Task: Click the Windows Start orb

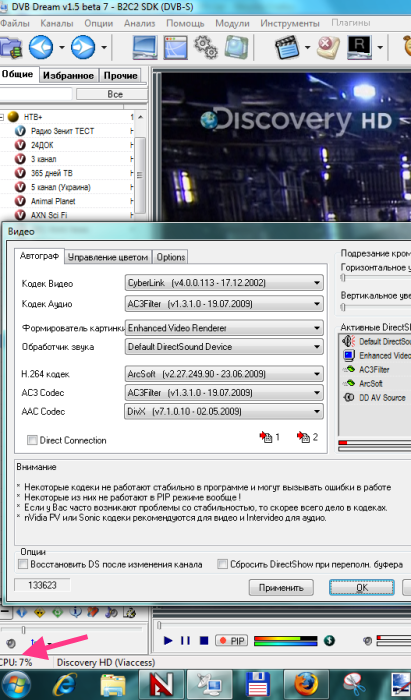Action: click(17, 684)
